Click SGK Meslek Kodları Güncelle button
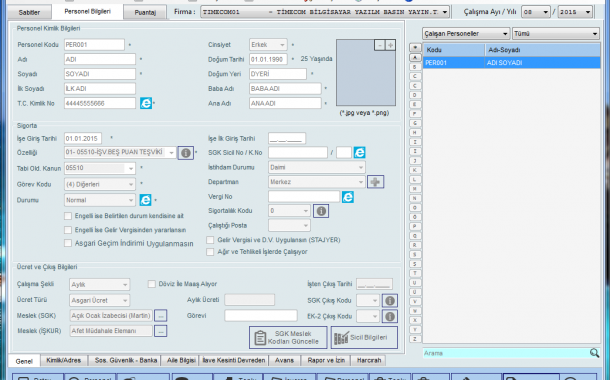Image resolution: width=610 pixels, height=380 pixels. [288, 338]
